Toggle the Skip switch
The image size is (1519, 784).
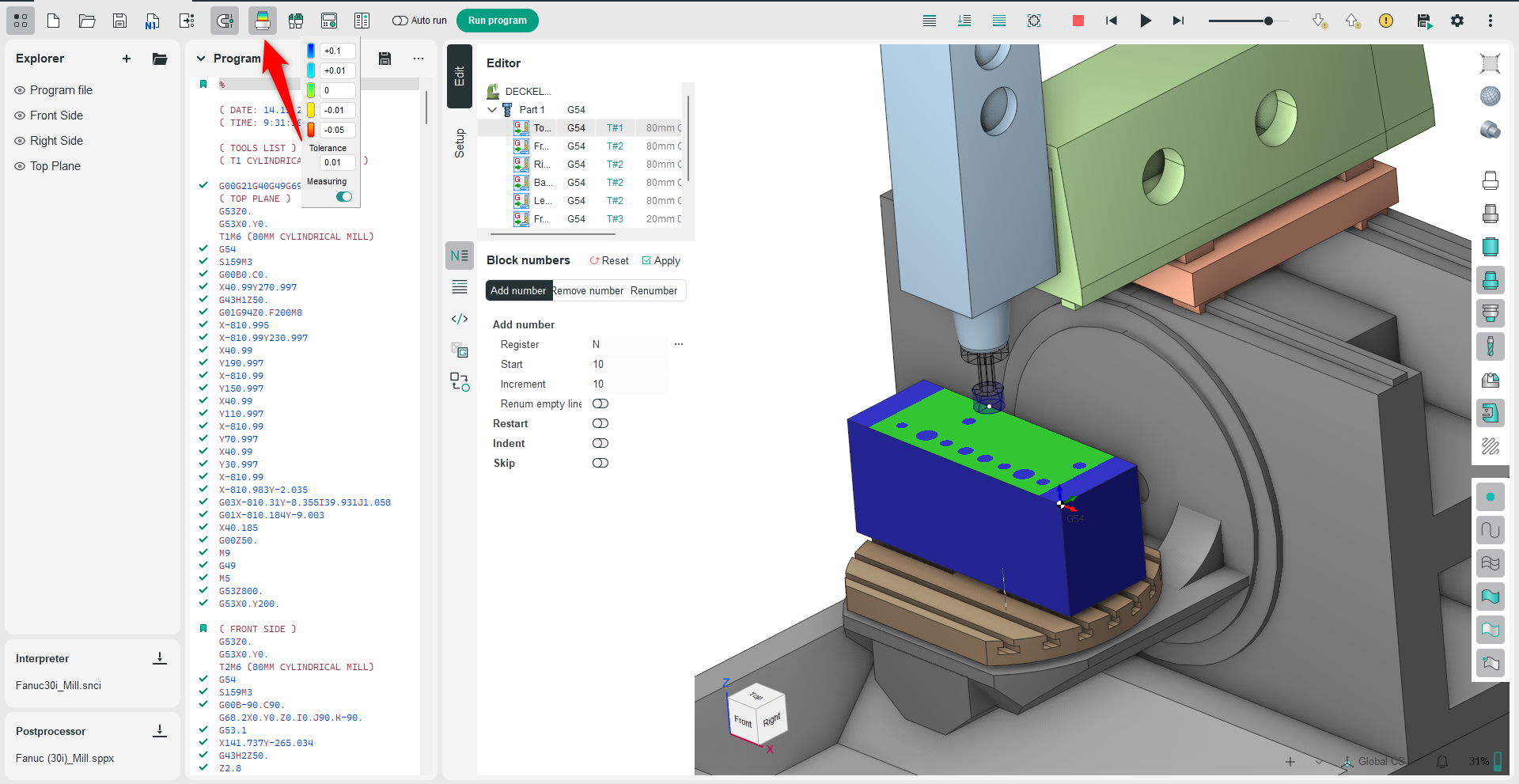(x=600, y=464)
